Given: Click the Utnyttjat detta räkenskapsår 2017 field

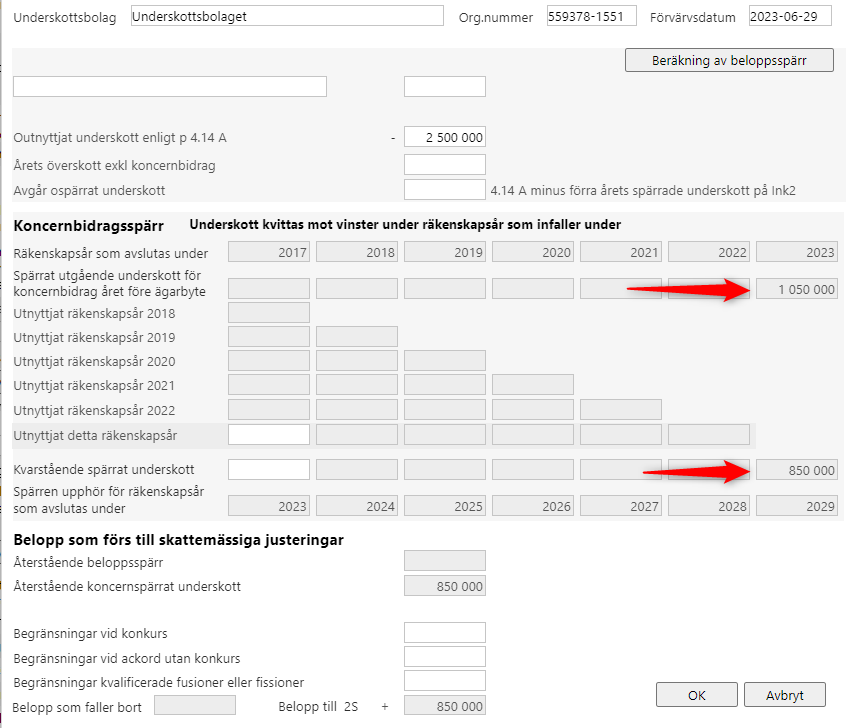Looking at the screenshot, I should [x=269, y=435].
